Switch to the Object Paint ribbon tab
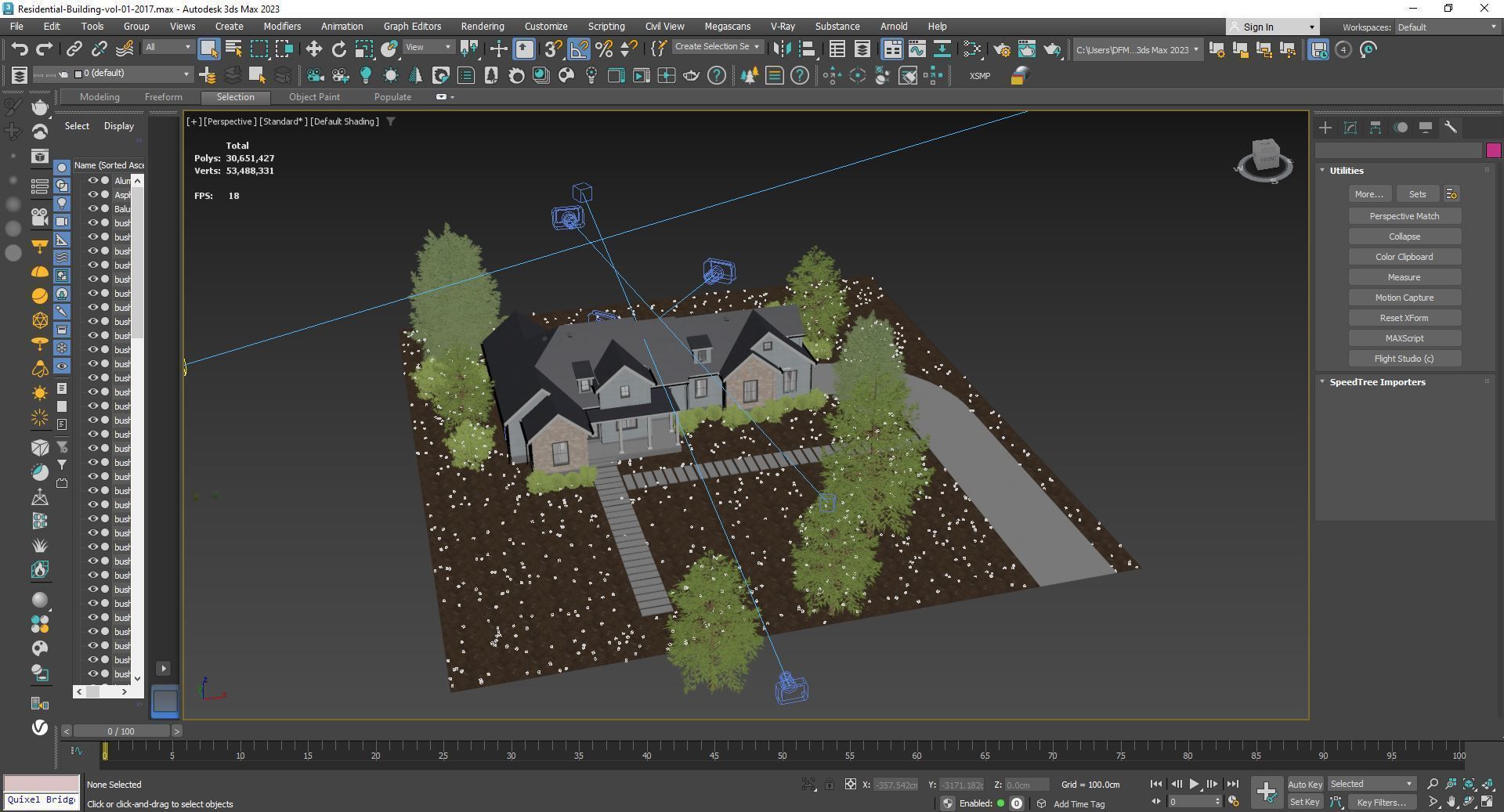The height and width of the screenshot is (812, 1504). [314, 97]
